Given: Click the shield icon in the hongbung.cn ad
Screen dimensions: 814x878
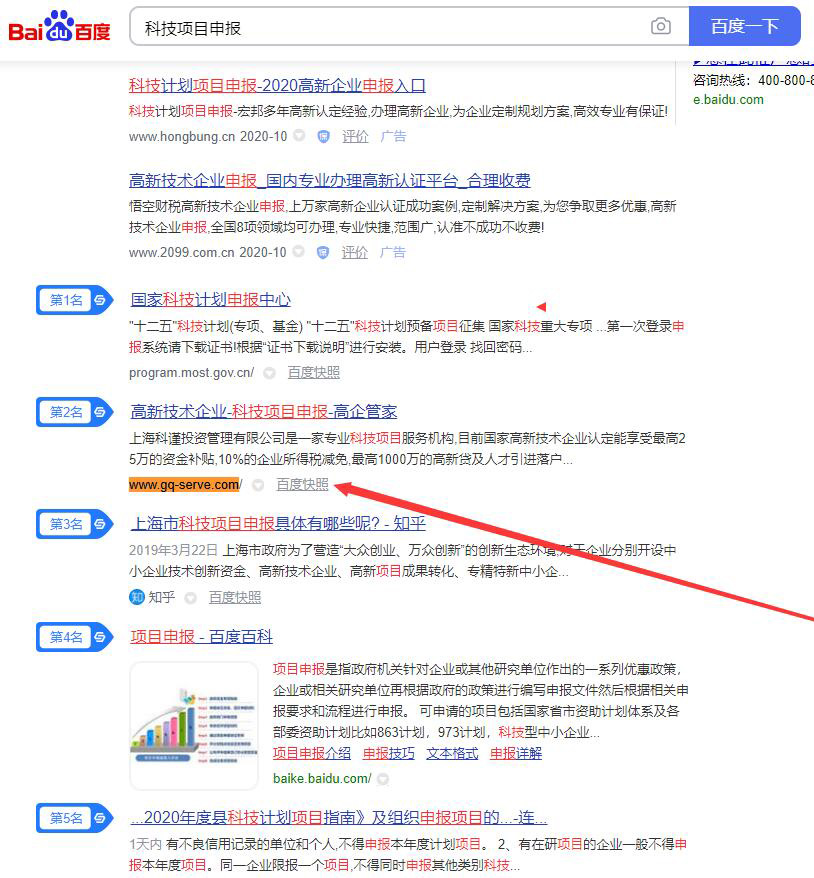Looking at the screenshot, I should click(x=323, y=136).
